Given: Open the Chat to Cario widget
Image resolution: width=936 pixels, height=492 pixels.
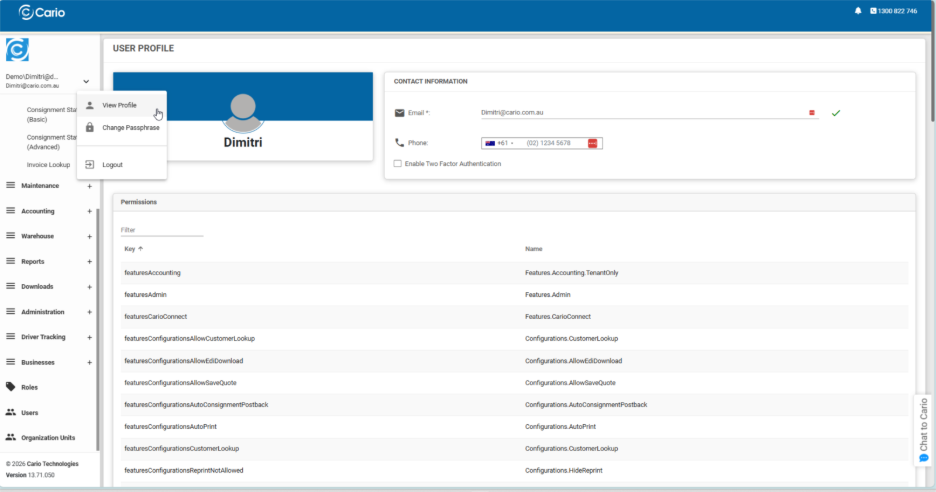Looking at the screenshot, I should click(924, 430).
